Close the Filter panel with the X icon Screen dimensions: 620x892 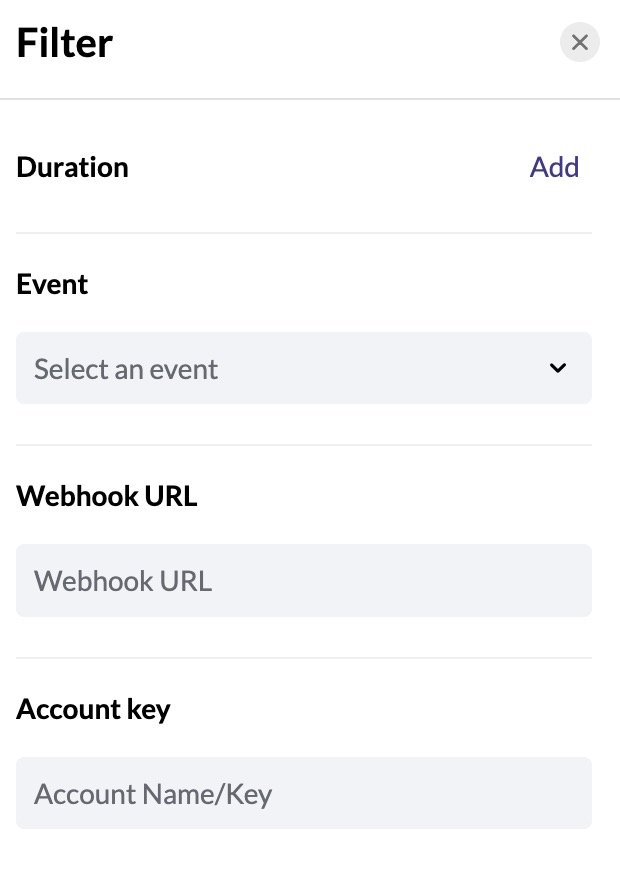[580, 42]
